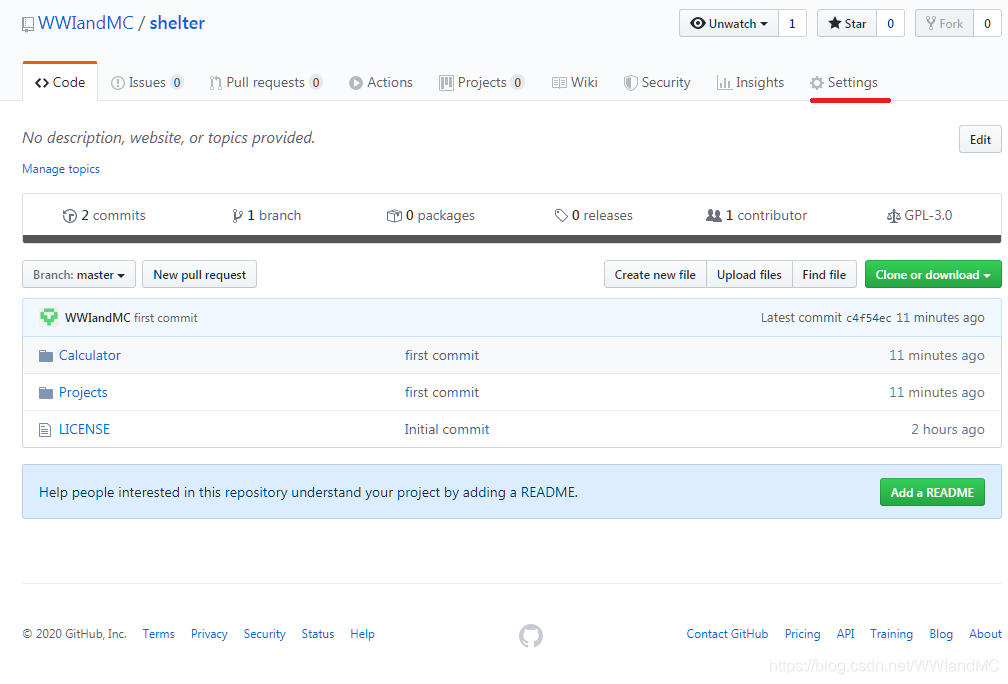Click the Fork button
Image resolution: width=1008 pixels, height=684 pixels.
click(944, 24)
